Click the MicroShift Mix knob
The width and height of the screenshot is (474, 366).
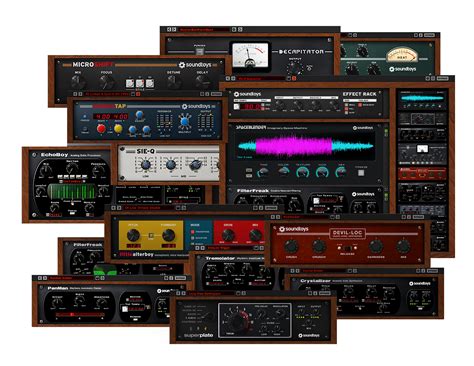click(x=78, y=82)
